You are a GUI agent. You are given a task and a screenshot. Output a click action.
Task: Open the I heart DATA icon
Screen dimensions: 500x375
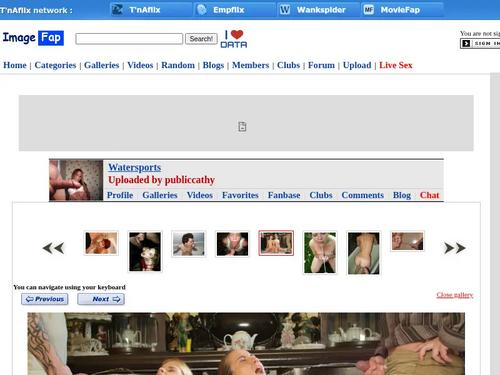coord(234,39)
